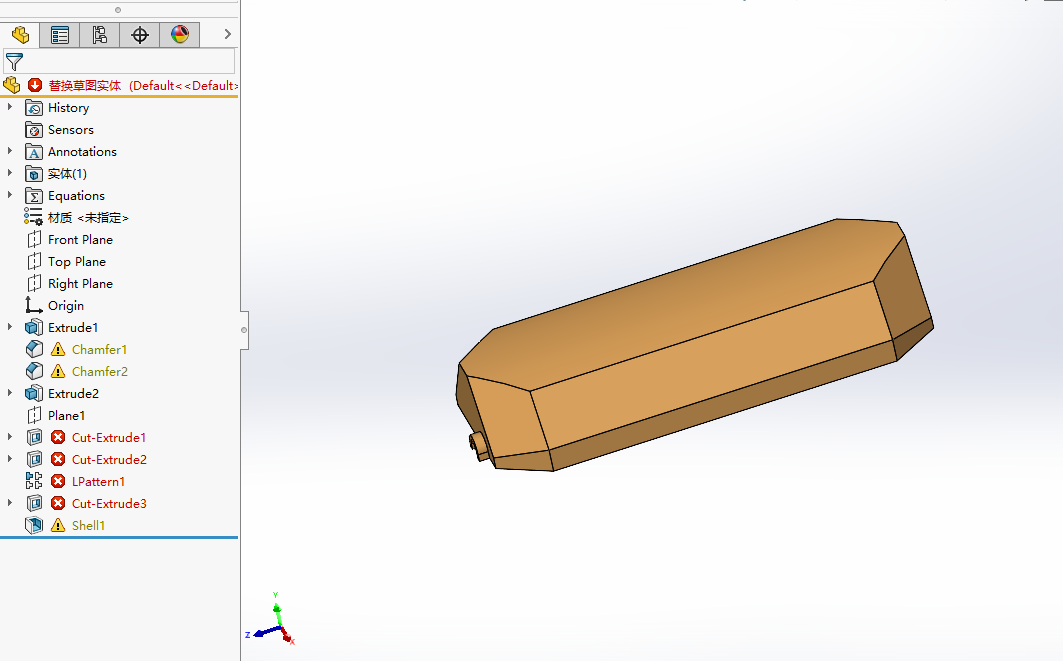Expand the History folder

pyautogui.click(x=11, y=108)
